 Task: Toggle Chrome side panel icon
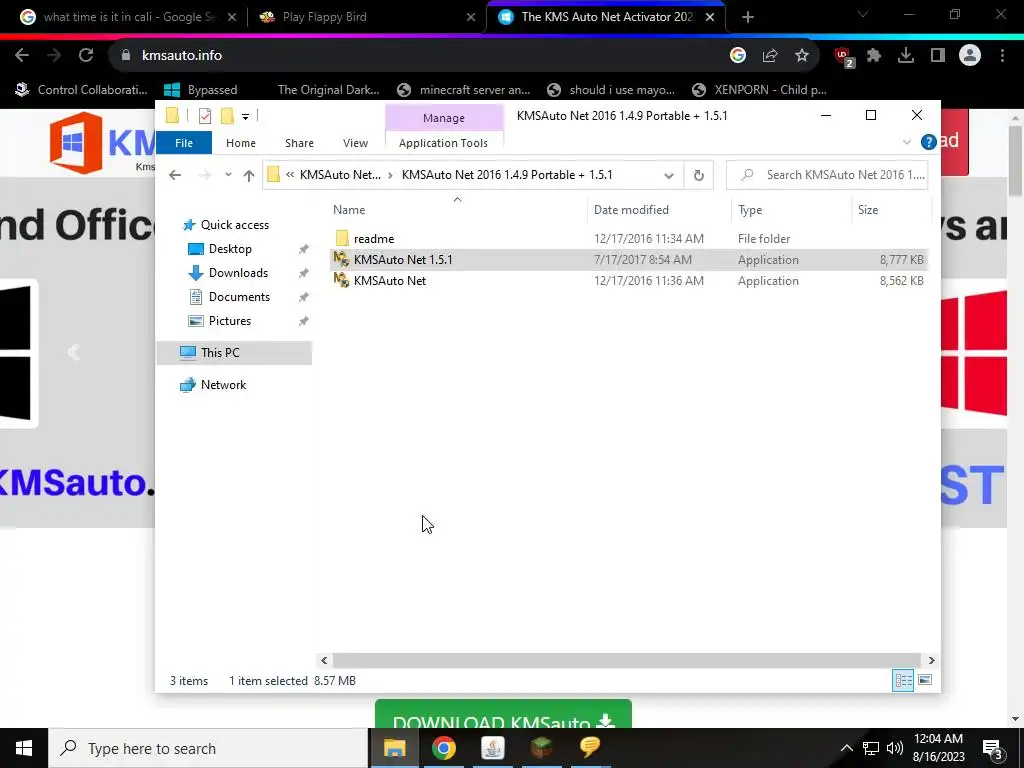(x=937, y=56)
